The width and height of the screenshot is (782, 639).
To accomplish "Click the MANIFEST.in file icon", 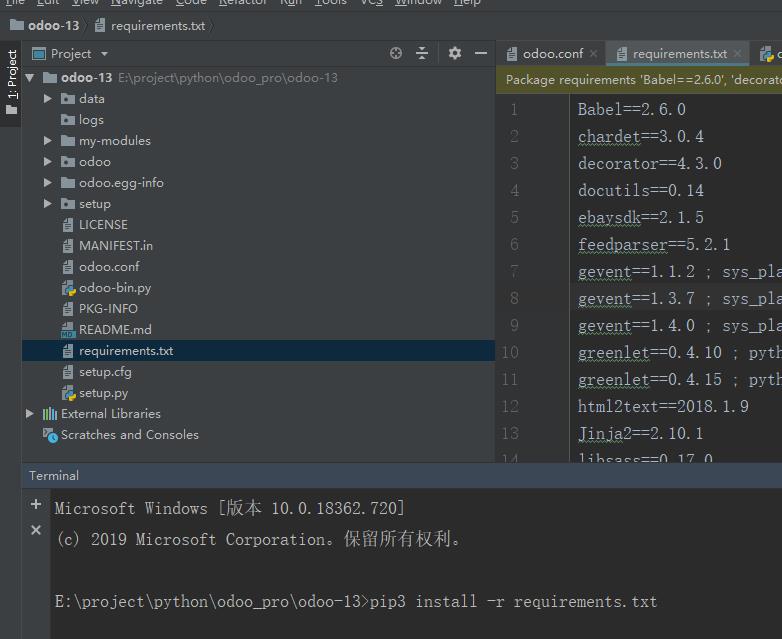I will 68,246.
